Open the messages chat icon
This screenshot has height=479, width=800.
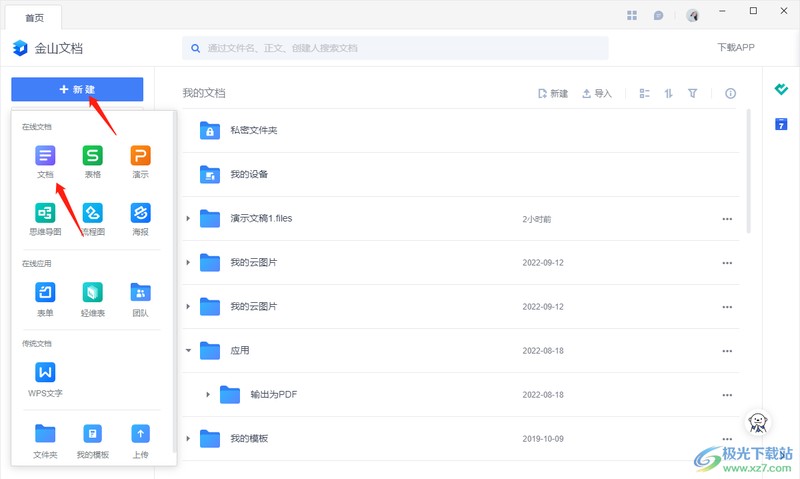coord(658,15)
